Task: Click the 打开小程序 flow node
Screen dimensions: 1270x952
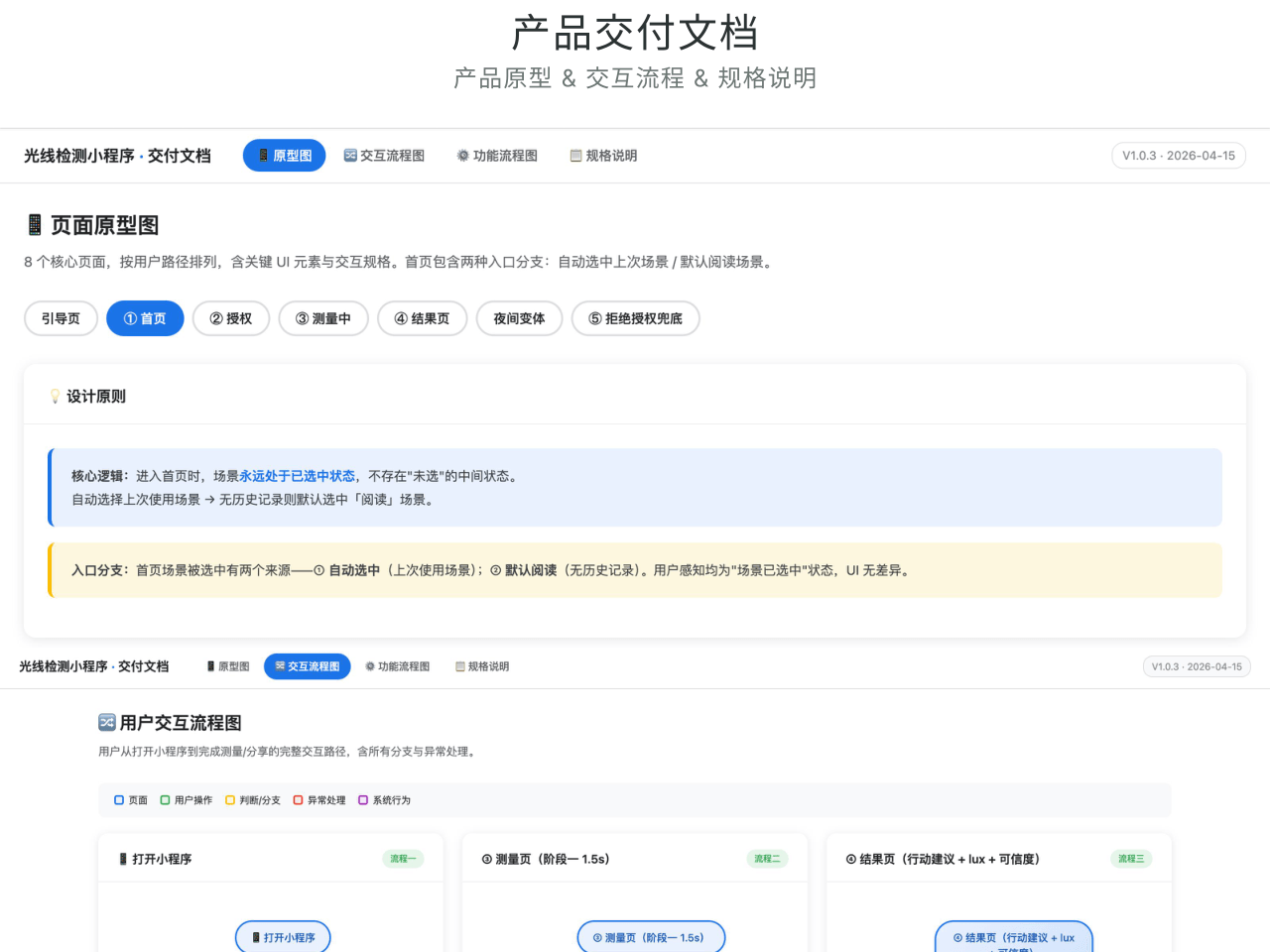Action: point(283,937)
